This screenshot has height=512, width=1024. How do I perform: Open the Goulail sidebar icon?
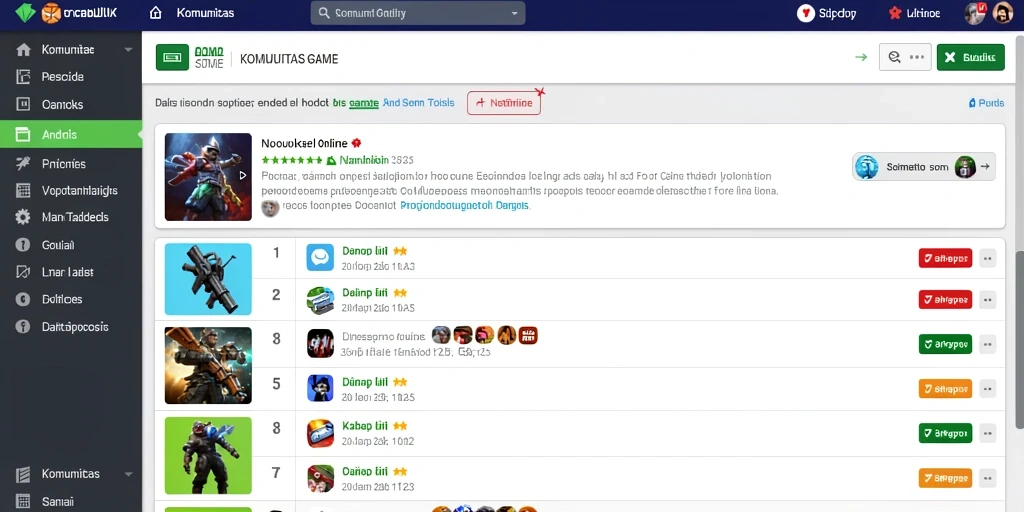(23, 245)
